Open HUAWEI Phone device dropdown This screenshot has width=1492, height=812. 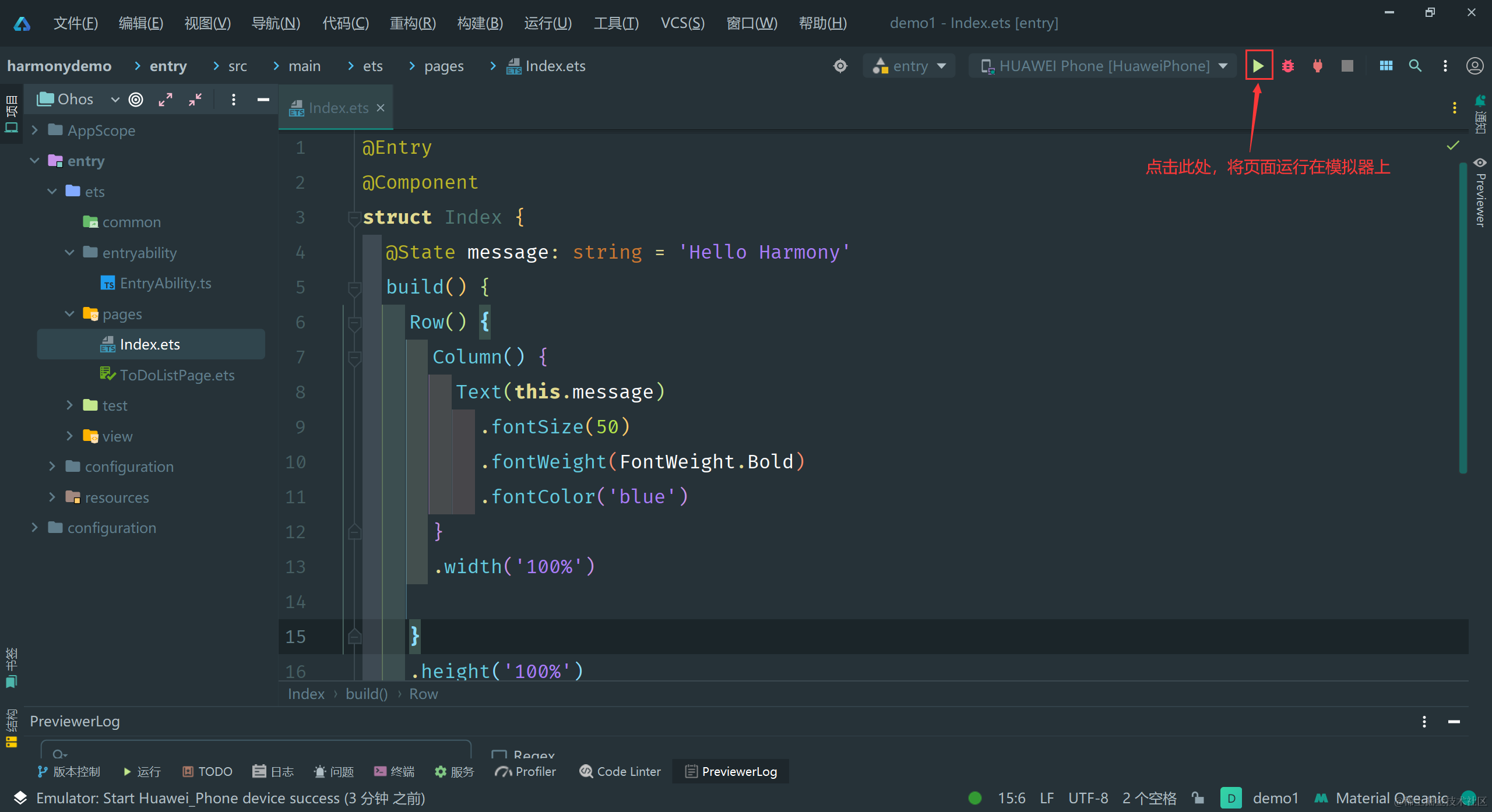(1104, 66)
